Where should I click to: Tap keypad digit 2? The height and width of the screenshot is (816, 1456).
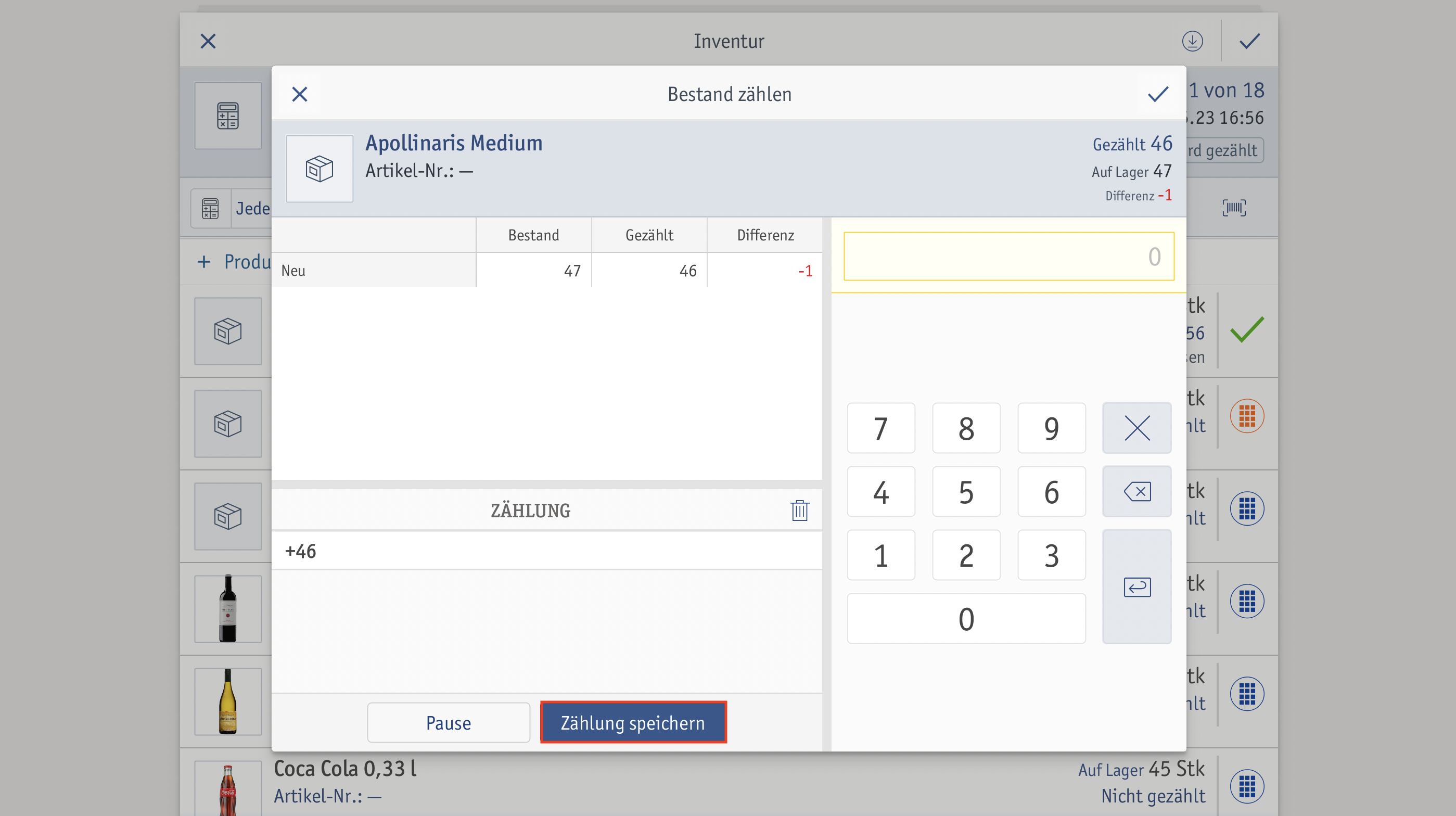(x=966, y=555)
